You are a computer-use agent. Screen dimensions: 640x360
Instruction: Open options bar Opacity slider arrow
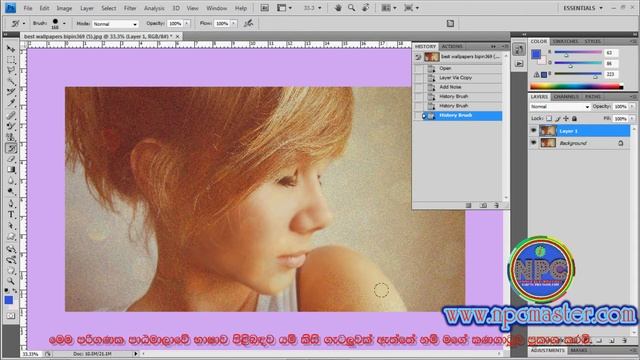click(187, 24)
